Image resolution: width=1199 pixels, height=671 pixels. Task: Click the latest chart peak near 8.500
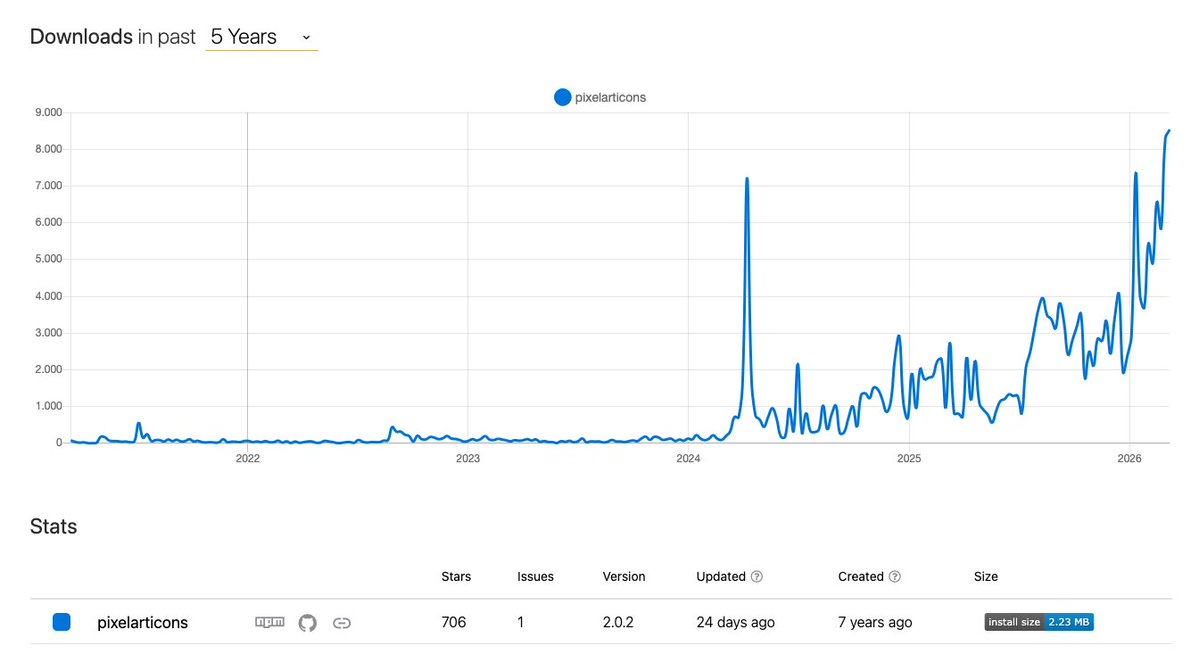[1168, 131]
